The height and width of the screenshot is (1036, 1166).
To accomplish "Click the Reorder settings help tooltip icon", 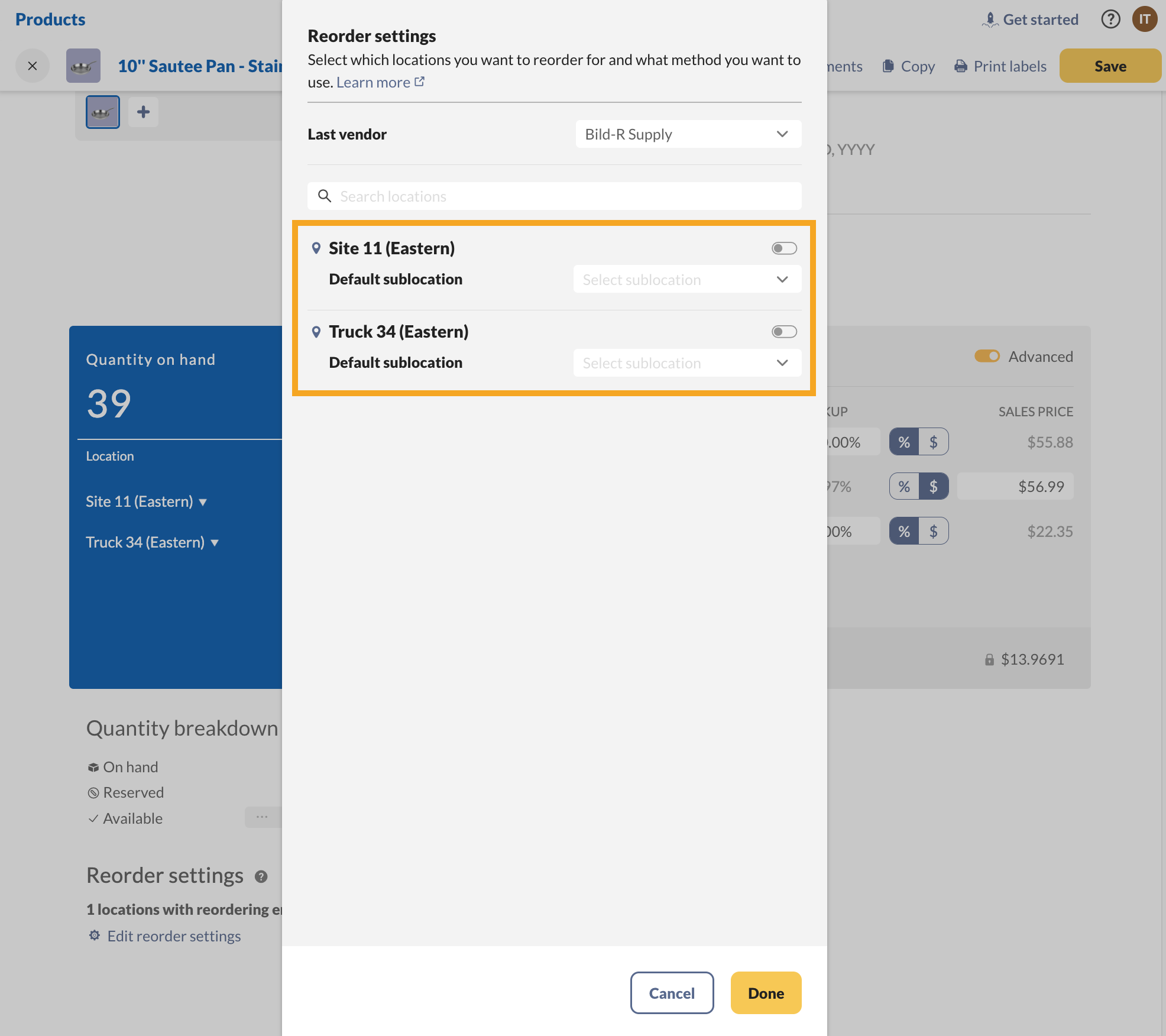I will (x=261, y=876).
